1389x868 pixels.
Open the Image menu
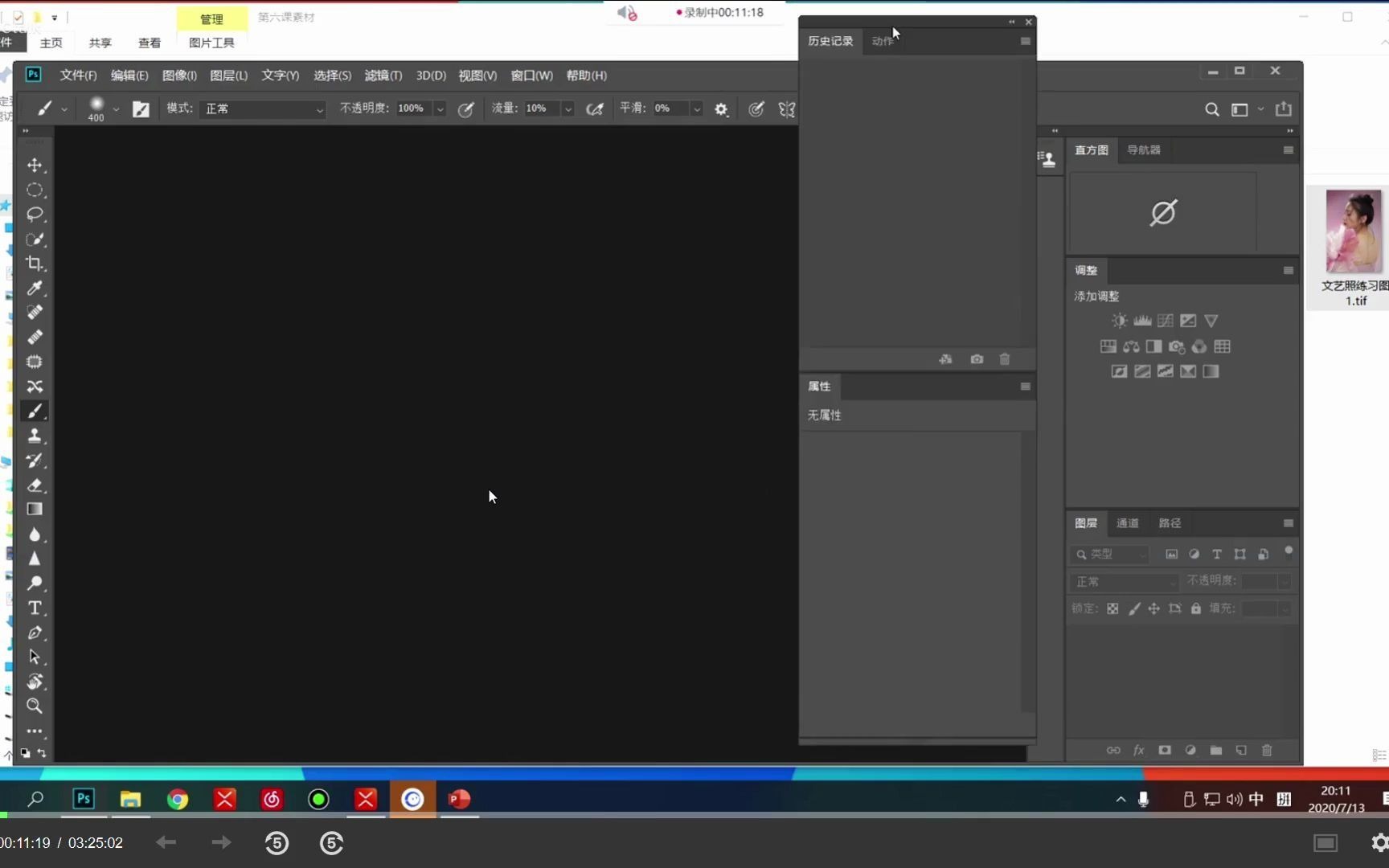coord(179,76)
